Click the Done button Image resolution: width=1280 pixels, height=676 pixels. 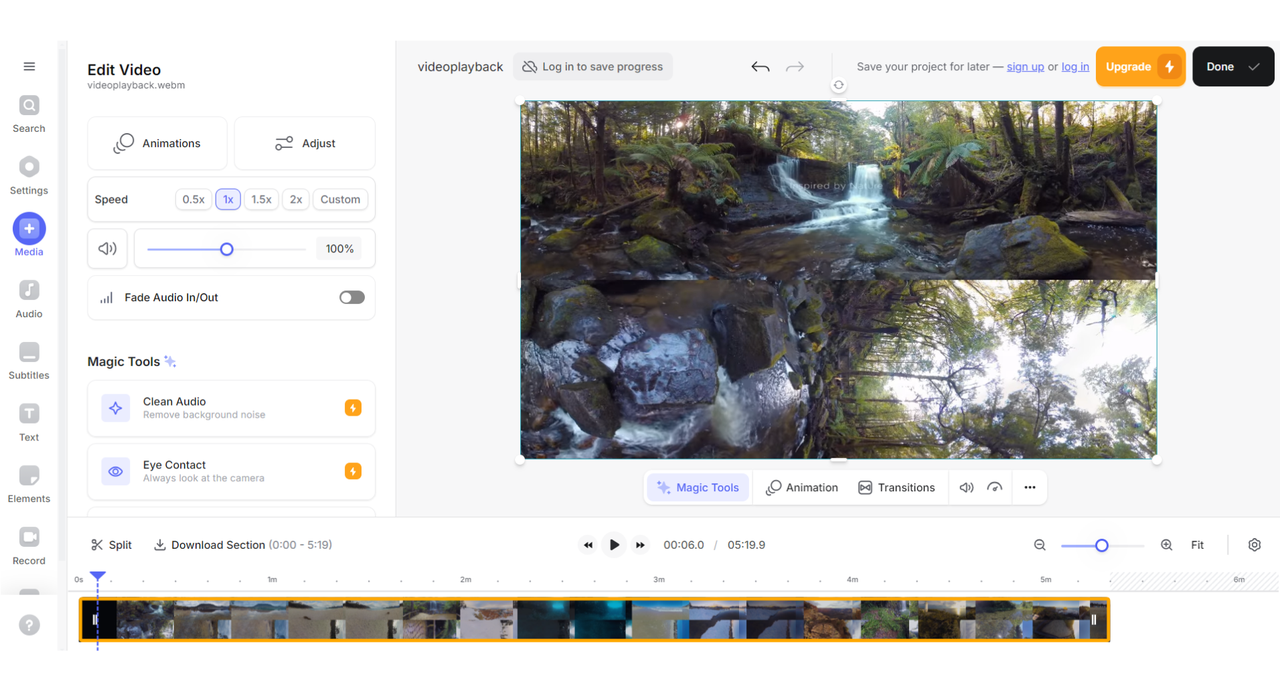(1233, 67)
